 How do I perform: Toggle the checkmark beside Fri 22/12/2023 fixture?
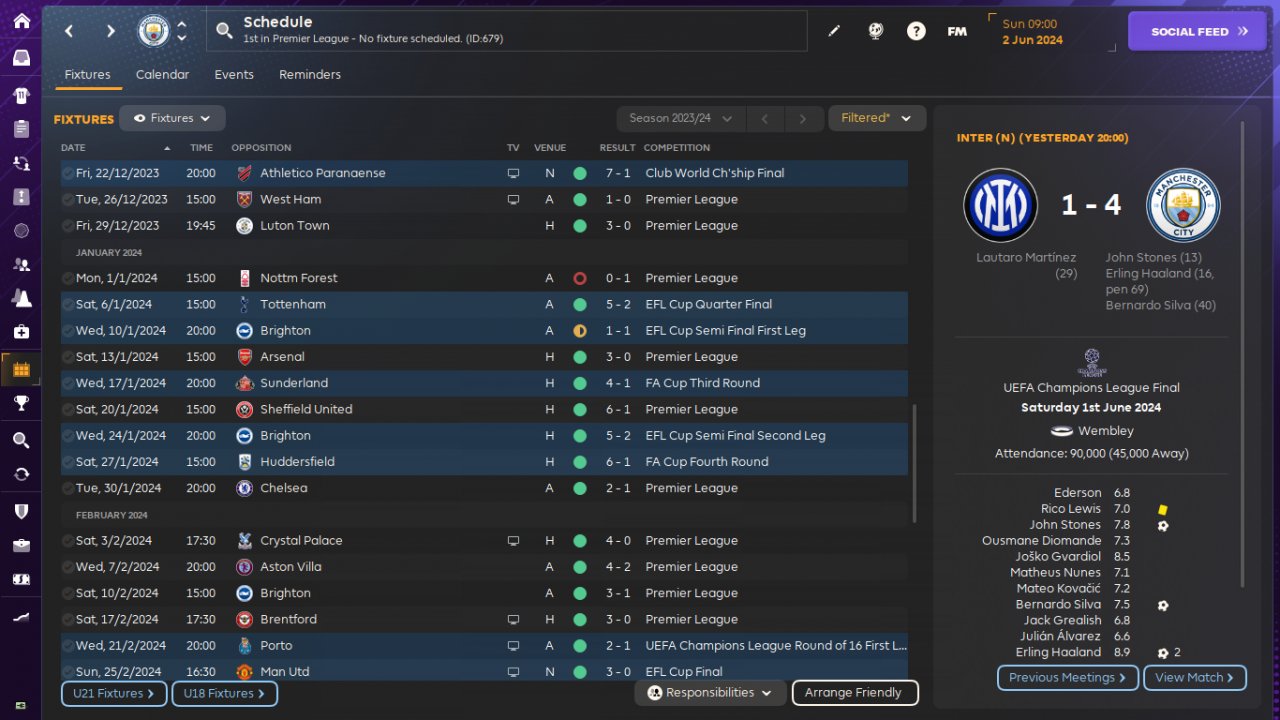(67, 173)
